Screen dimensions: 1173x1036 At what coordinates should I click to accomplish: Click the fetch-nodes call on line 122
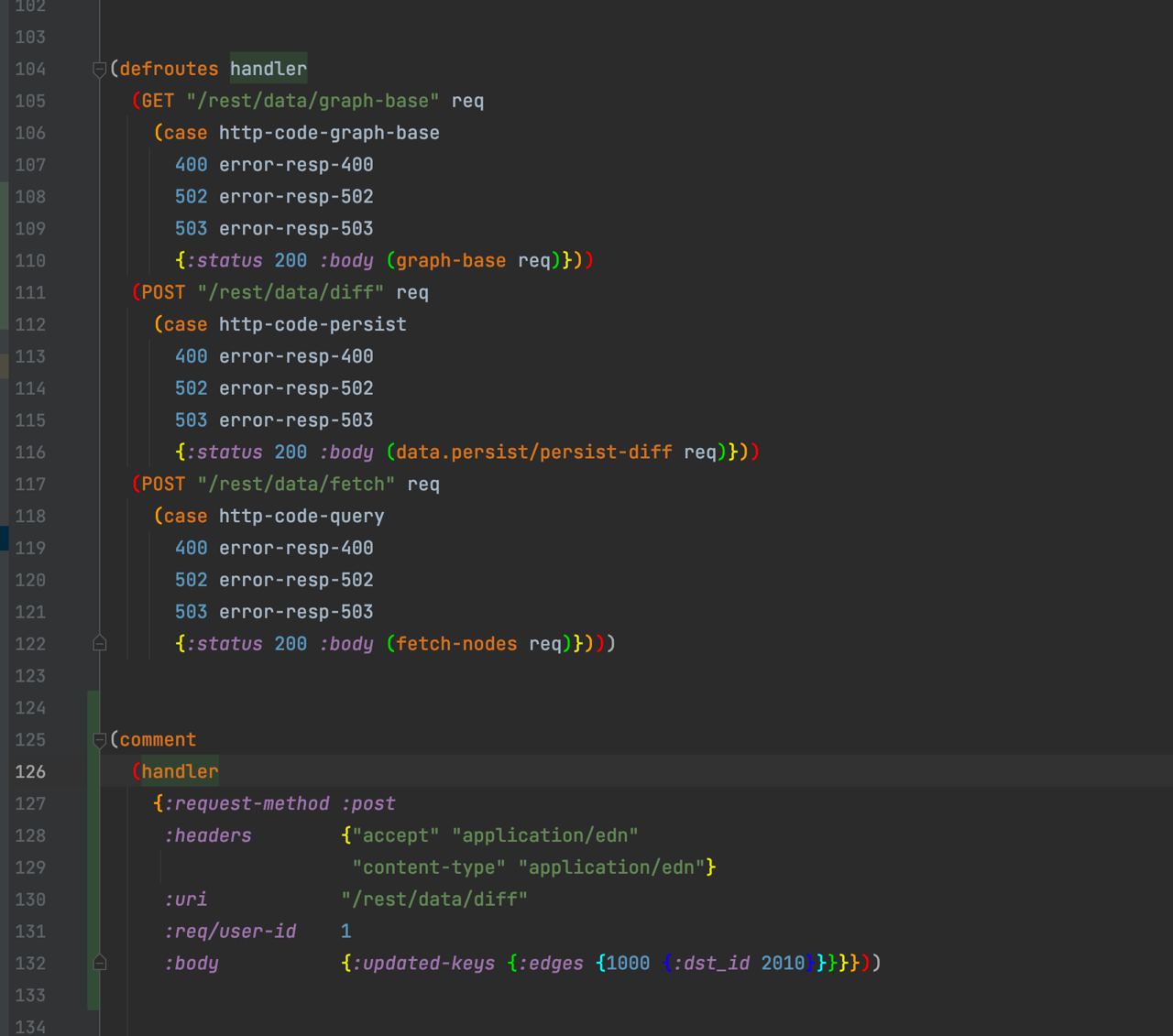click(456, 644)
